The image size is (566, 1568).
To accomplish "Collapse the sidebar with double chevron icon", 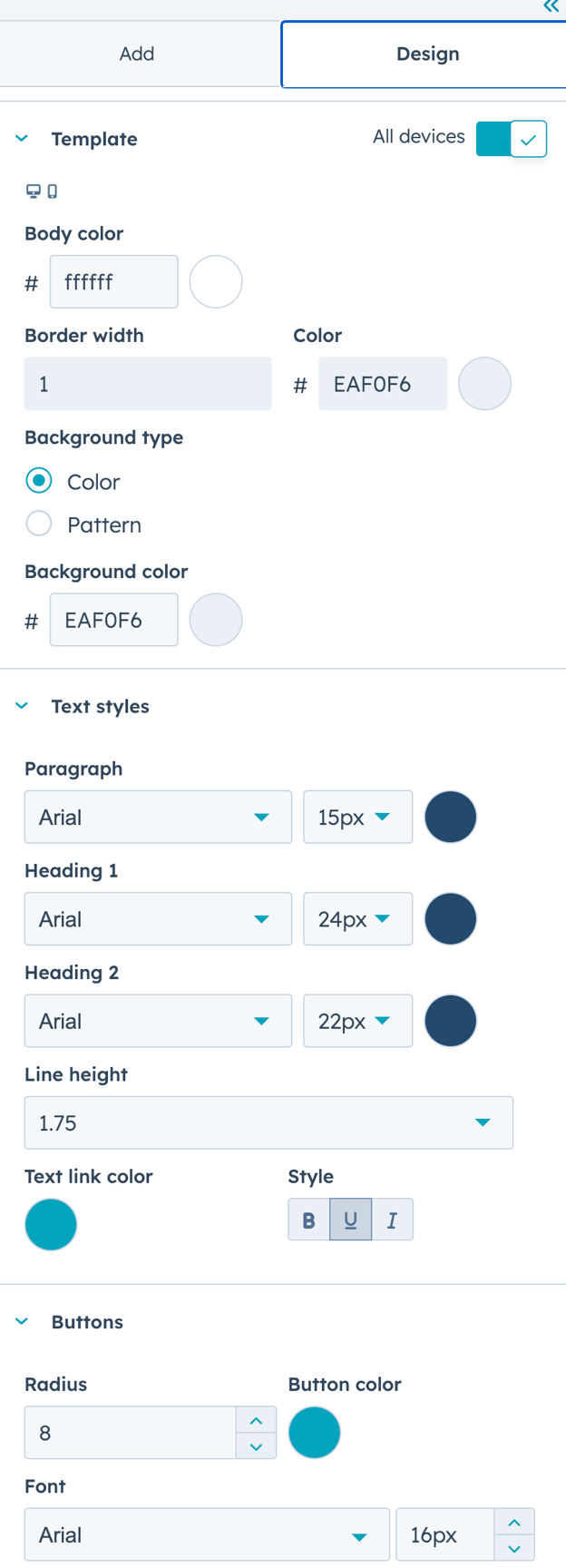I will click(551, 6).
